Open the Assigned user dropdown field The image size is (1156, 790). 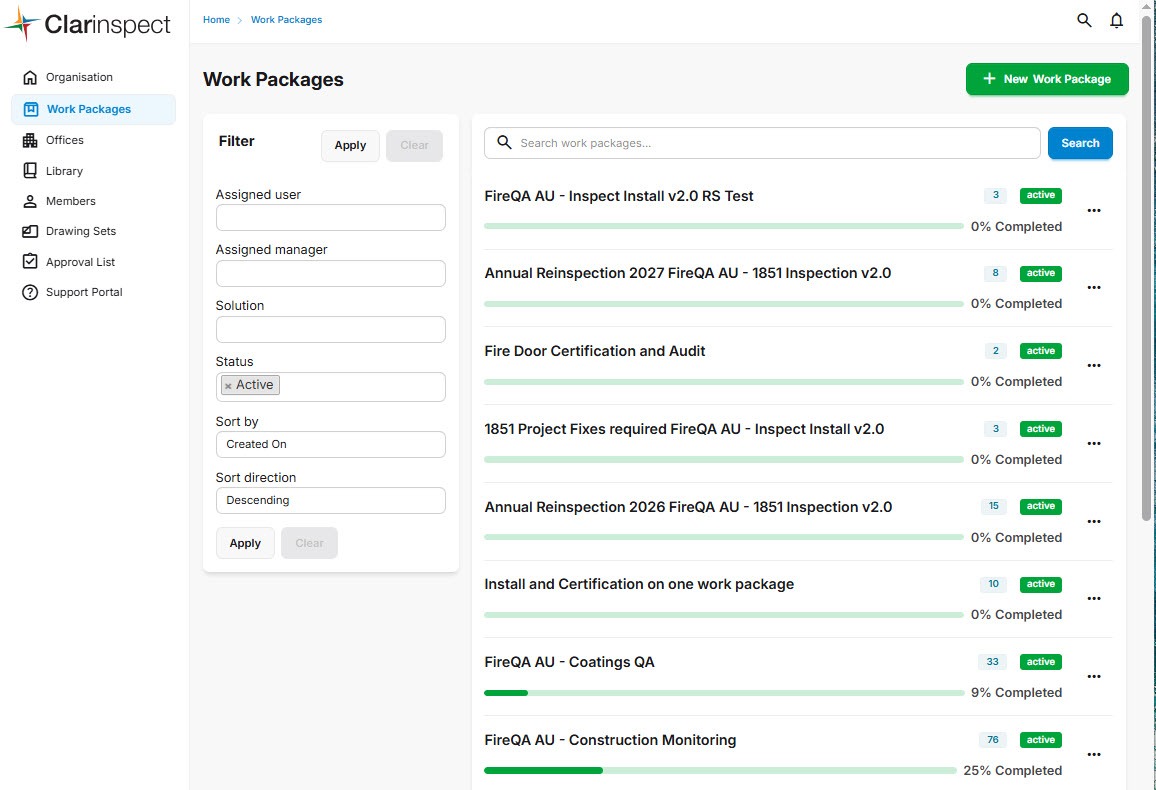coord(330,217)
